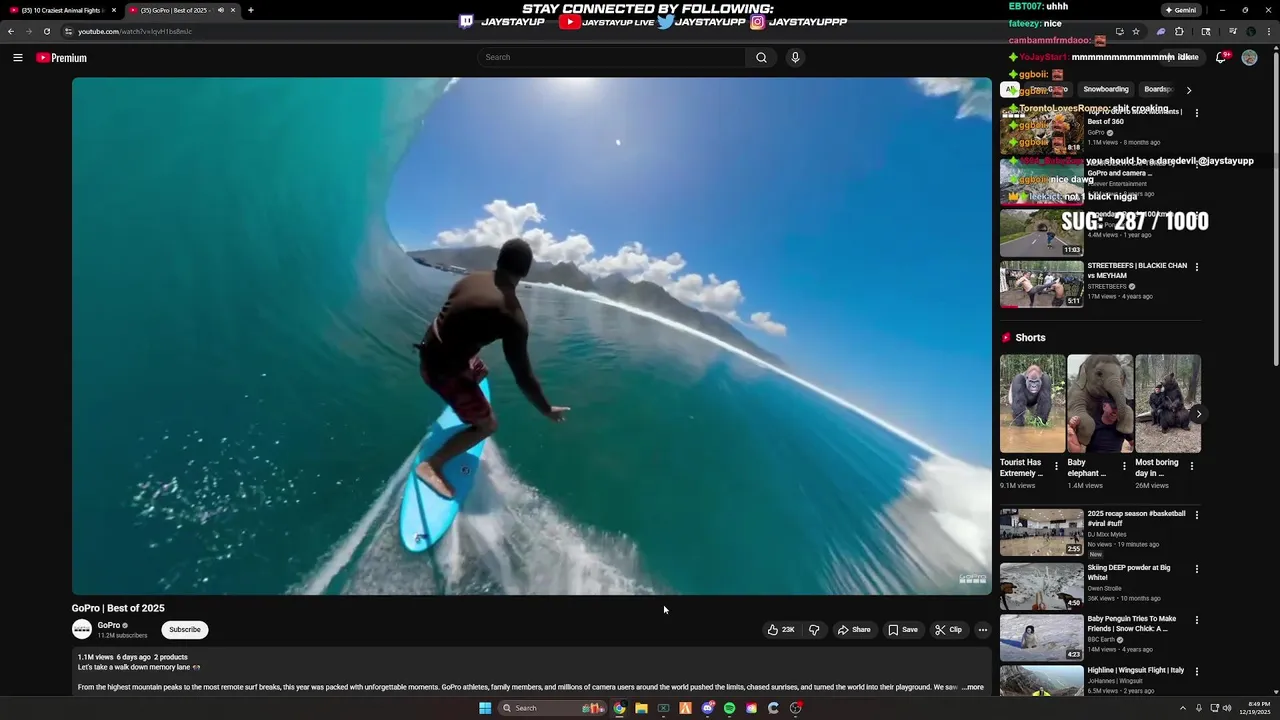Go to YouTube Premium home logo
1280x720 pixels.
coord(62,58)
